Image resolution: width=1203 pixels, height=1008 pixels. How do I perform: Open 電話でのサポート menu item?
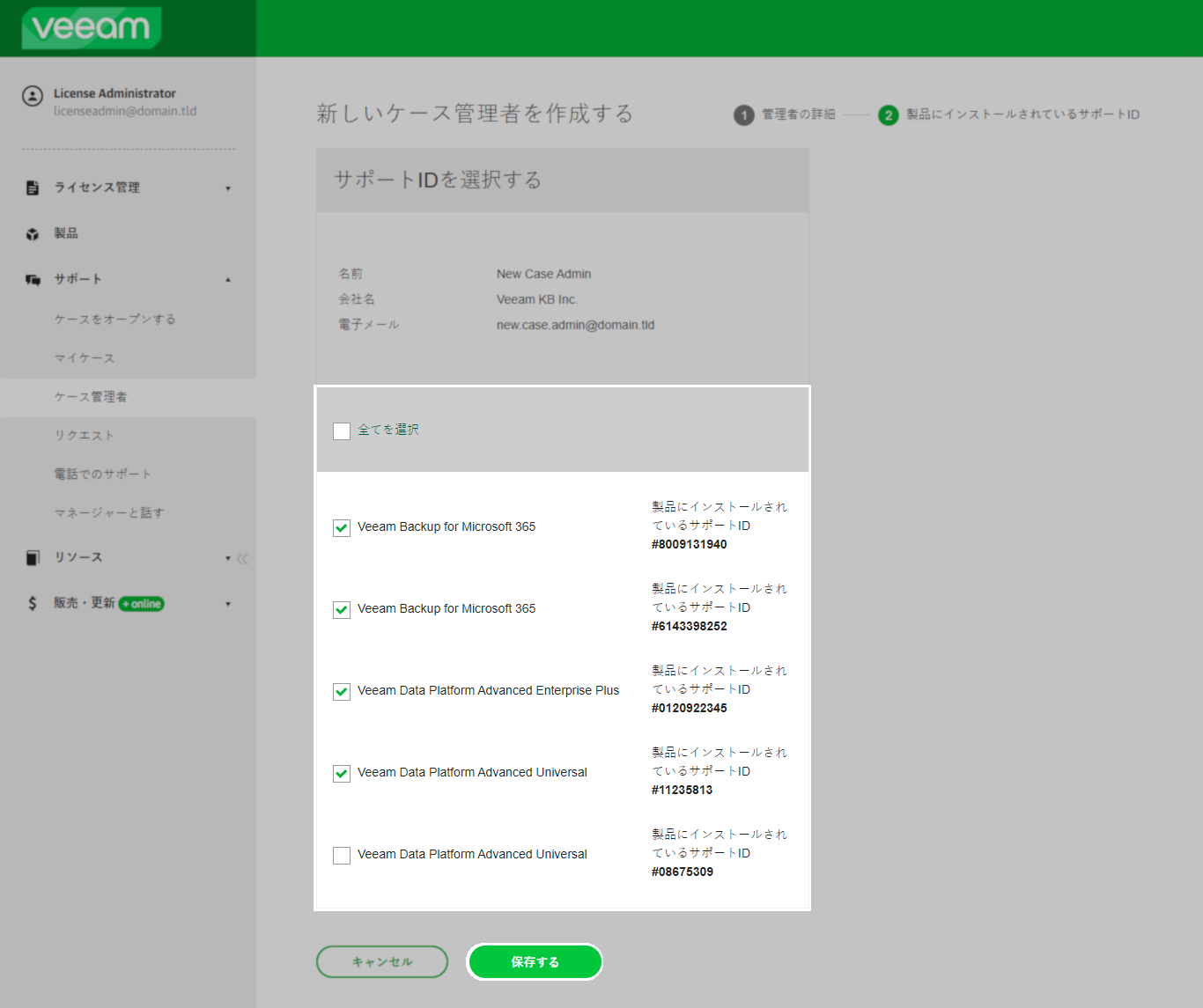pyautogui.click(x=103, y=474)
